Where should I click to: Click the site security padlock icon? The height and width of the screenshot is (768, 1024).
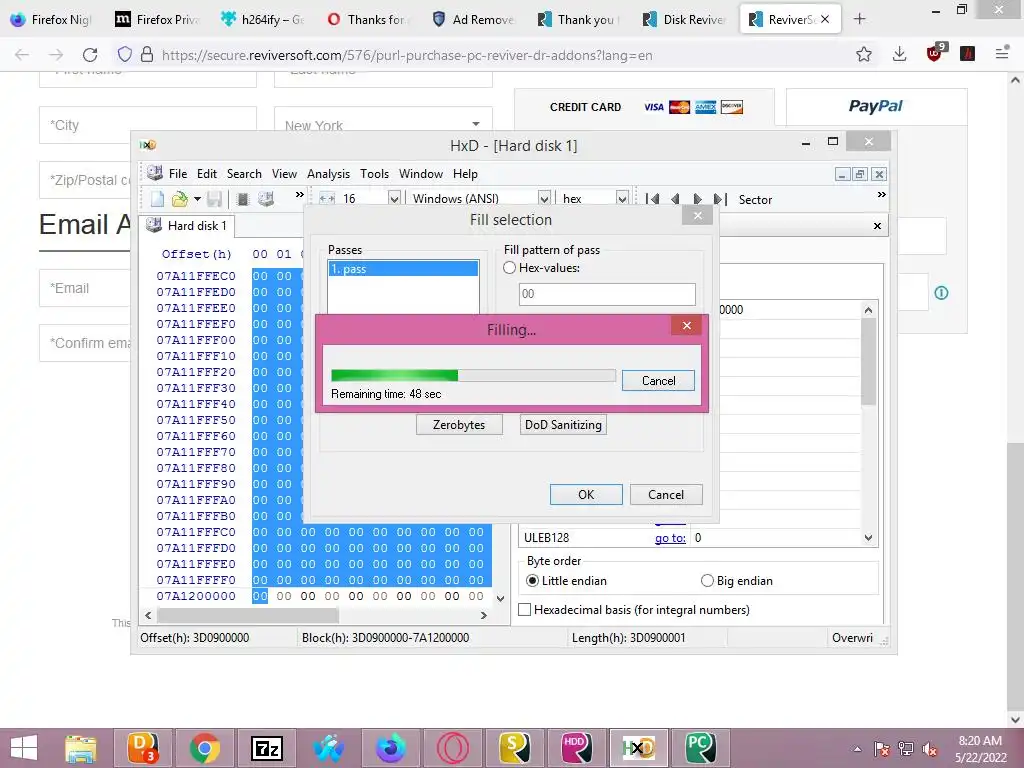coord(148,55)
